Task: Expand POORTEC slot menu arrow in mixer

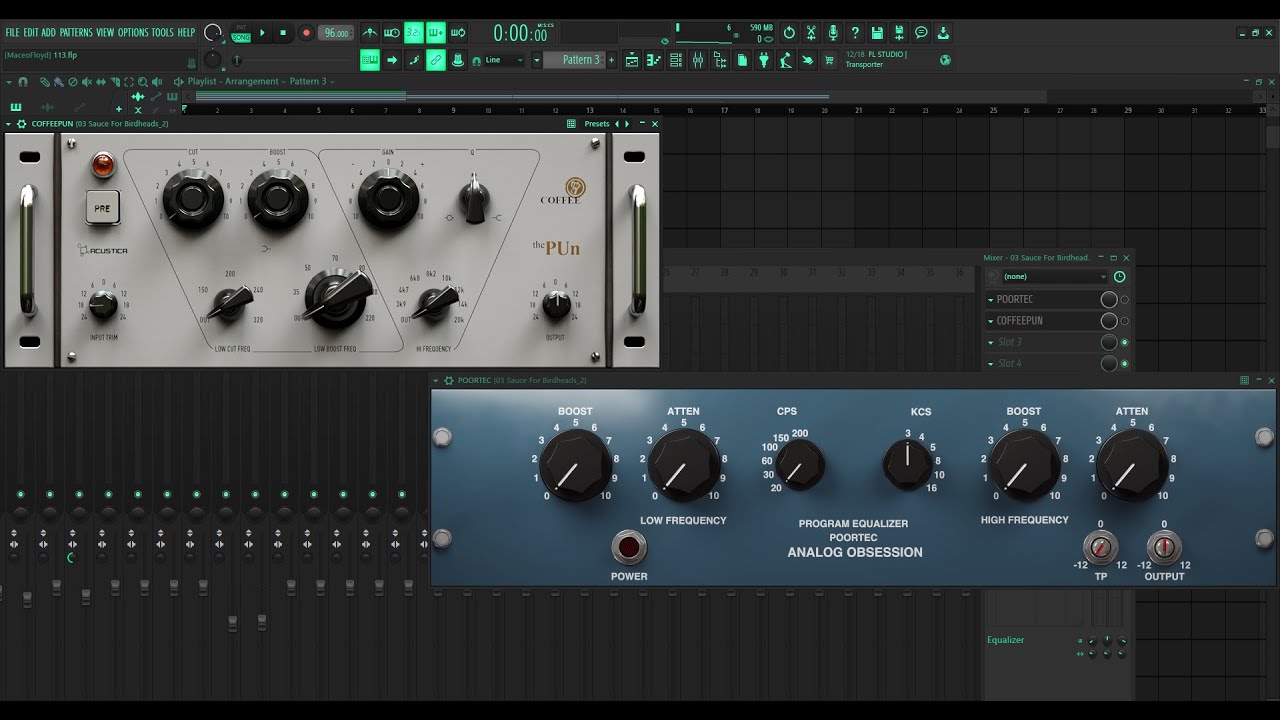Action: [x=991, y=299]
